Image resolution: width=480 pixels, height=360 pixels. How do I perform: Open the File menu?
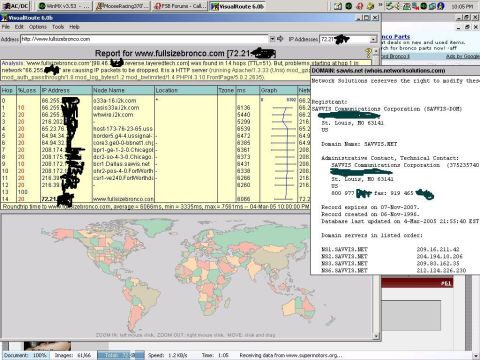6,27
